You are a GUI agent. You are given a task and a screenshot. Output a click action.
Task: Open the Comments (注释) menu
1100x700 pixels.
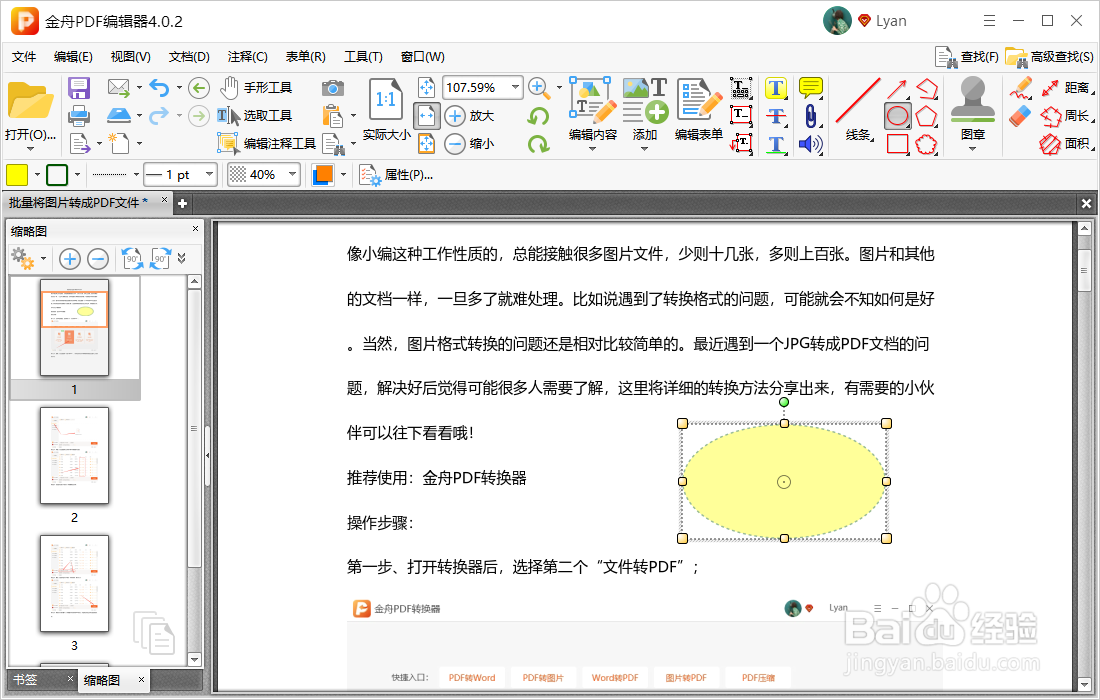[248, 57]
